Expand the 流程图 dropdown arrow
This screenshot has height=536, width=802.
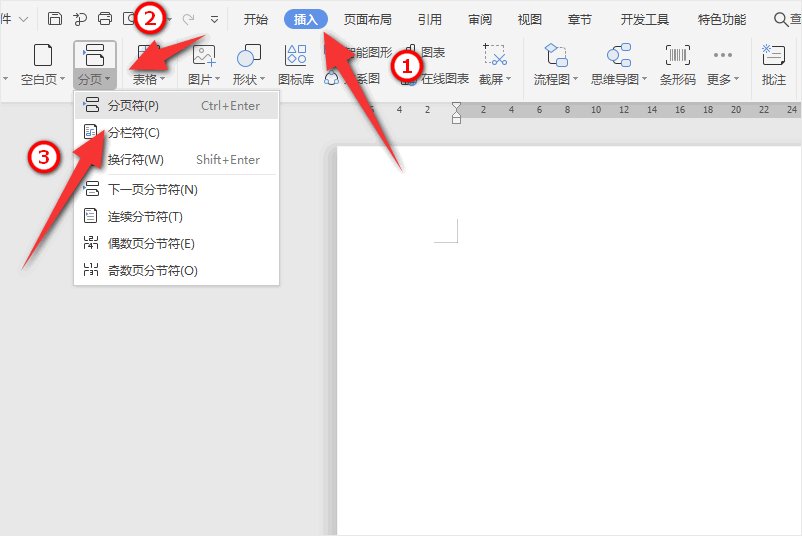pyautogui.click(x=575, y=79)
